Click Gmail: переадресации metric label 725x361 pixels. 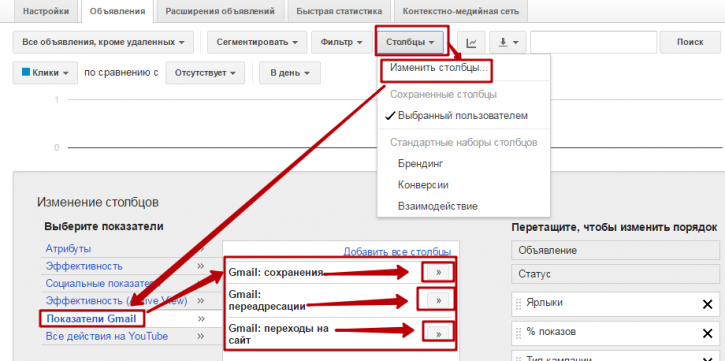pyautogui.click(x=267, y=300)
